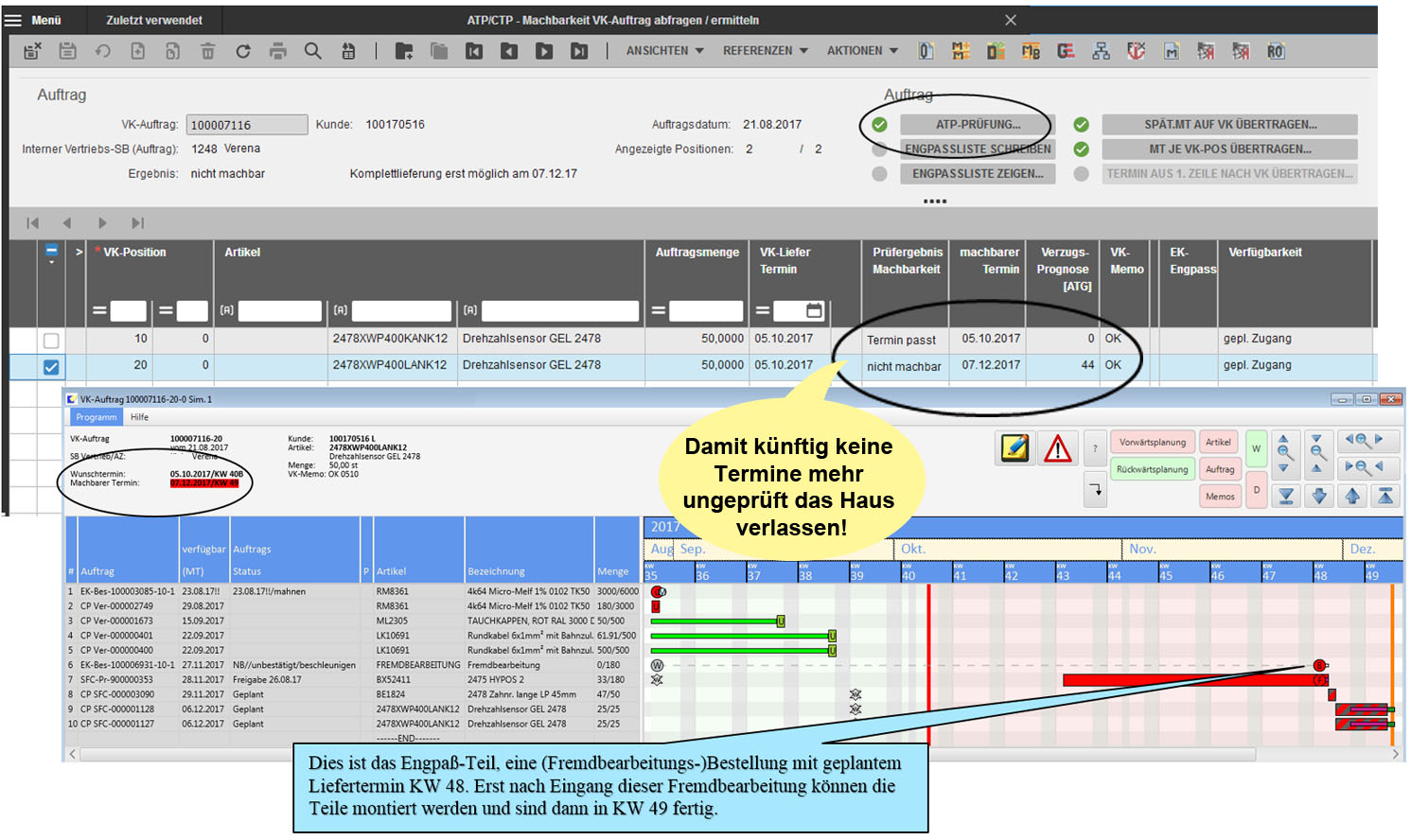
Task: Uncheck the box for VK-Position 20
Action: tap(51, 367)
